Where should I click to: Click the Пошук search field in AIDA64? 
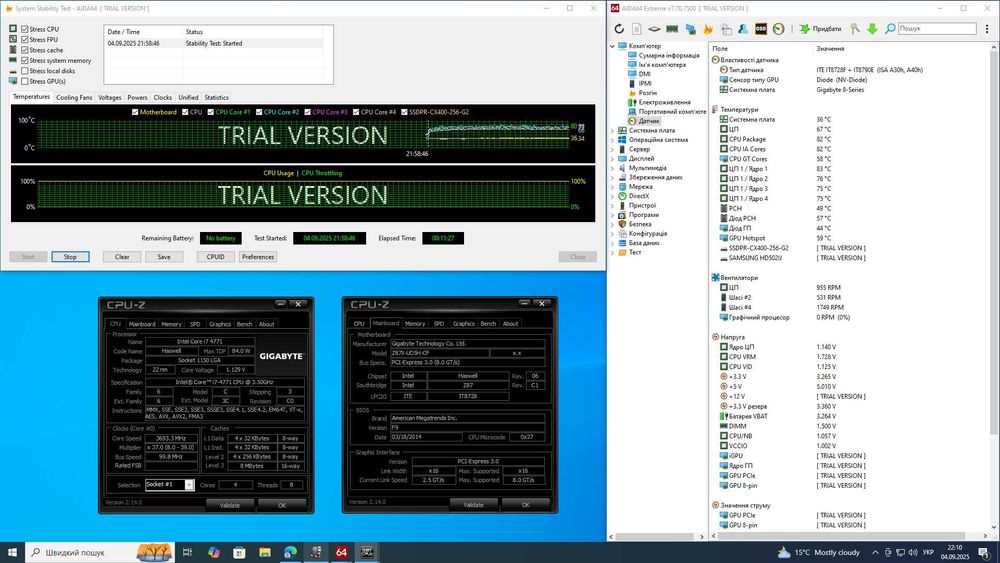tap(936, 29)
